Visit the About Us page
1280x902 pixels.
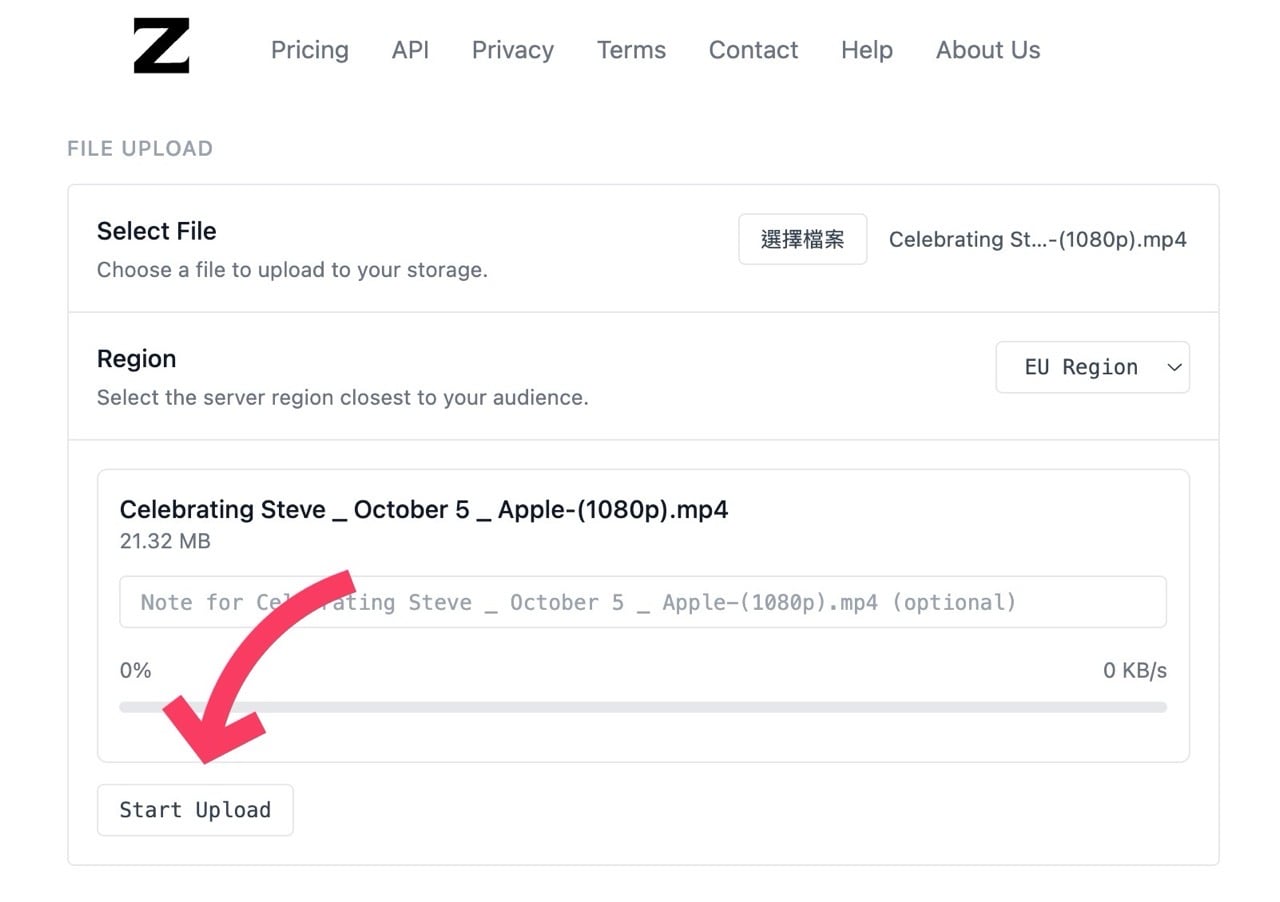click(987, 50)
